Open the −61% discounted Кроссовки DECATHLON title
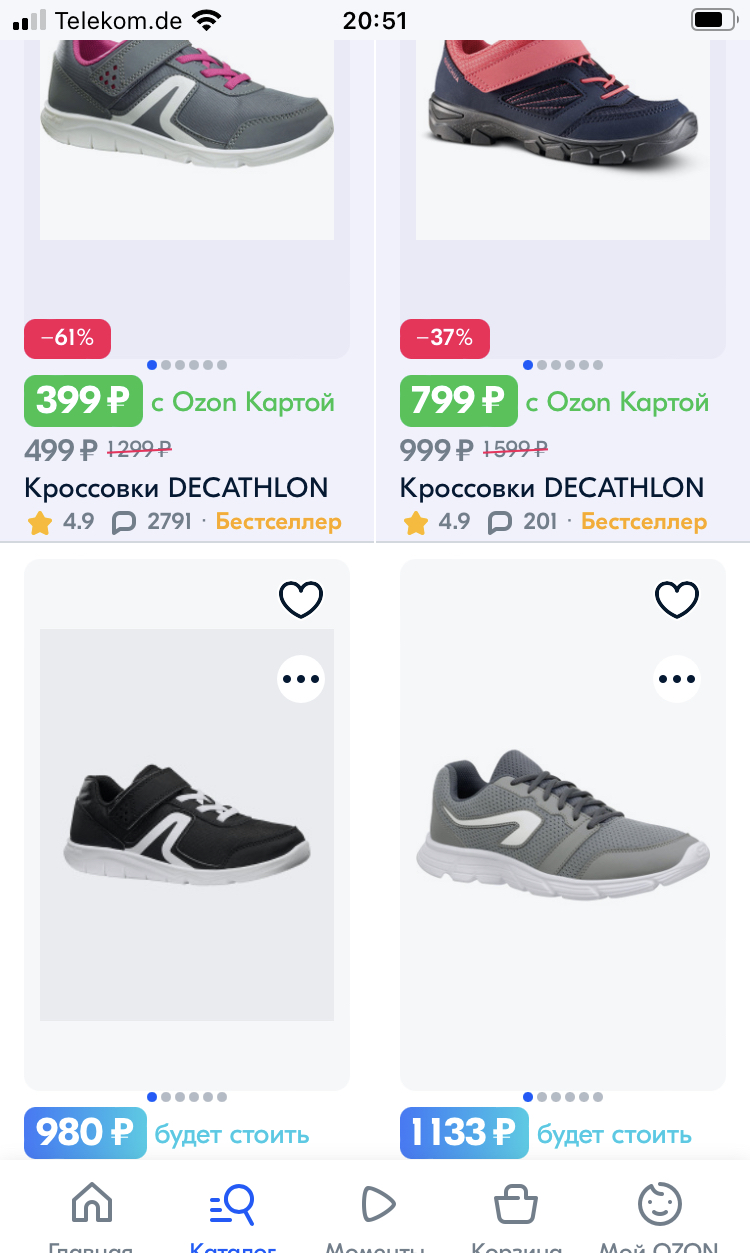The width and height of the screenshot is (750, 1253). [x=176, y=488]
